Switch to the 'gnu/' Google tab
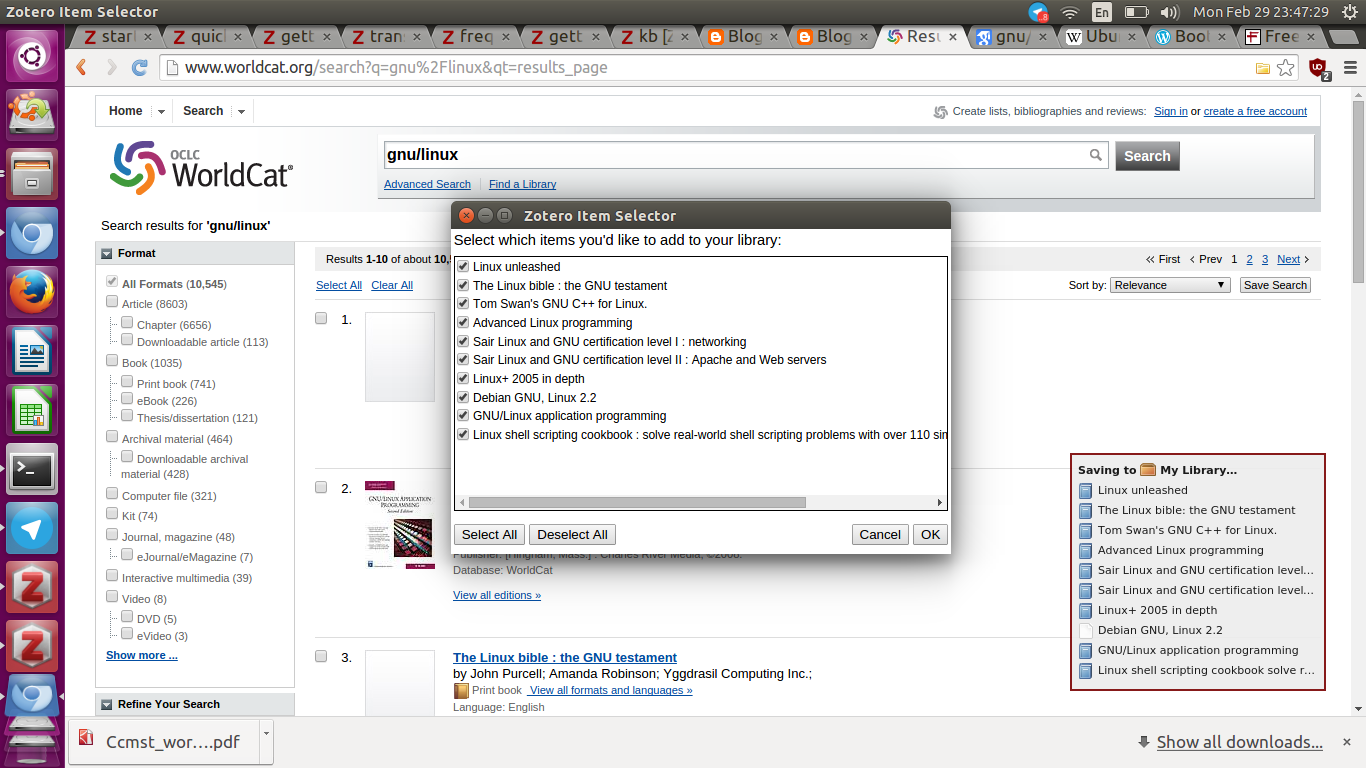 [x=1012, y=37]
